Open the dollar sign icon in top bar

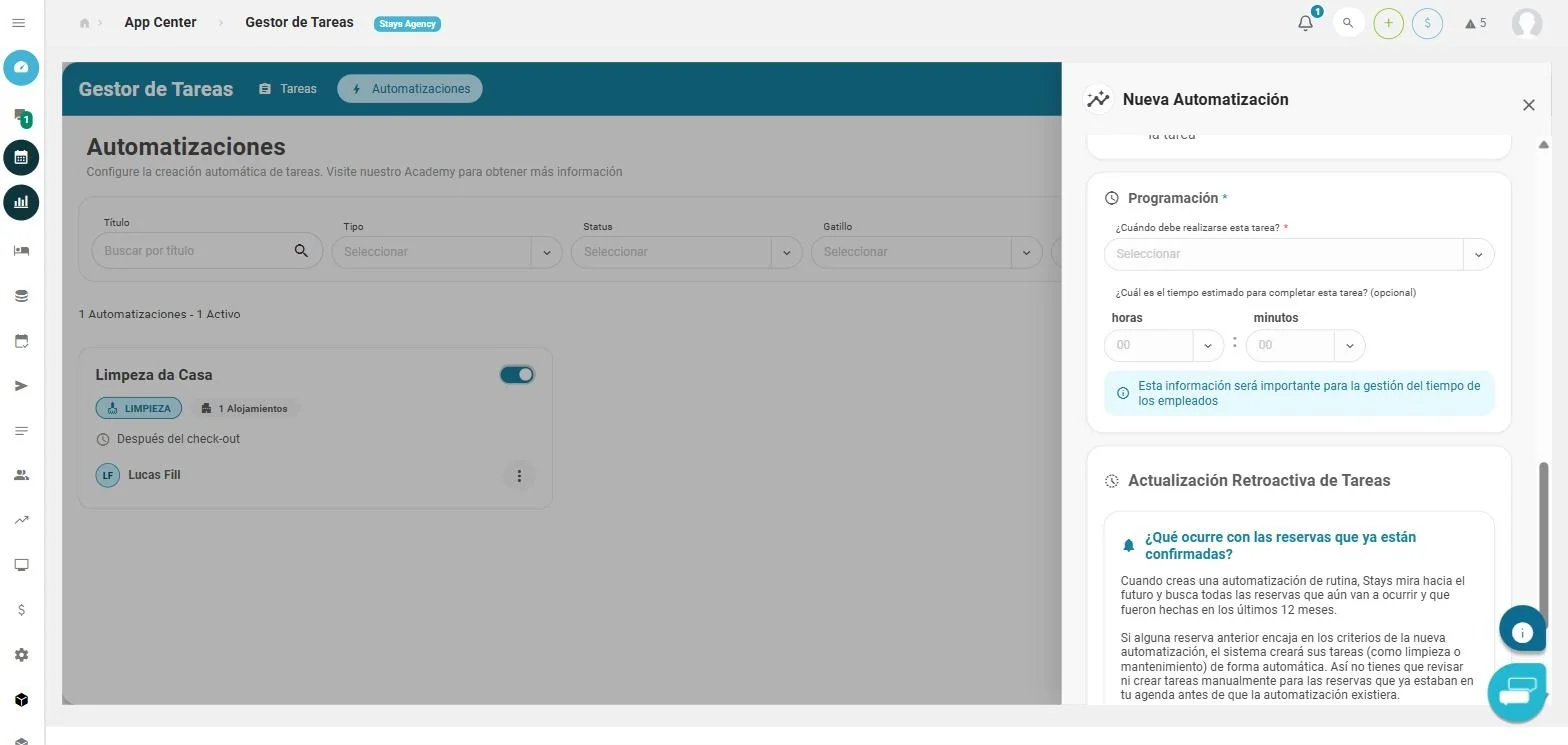1427,23
